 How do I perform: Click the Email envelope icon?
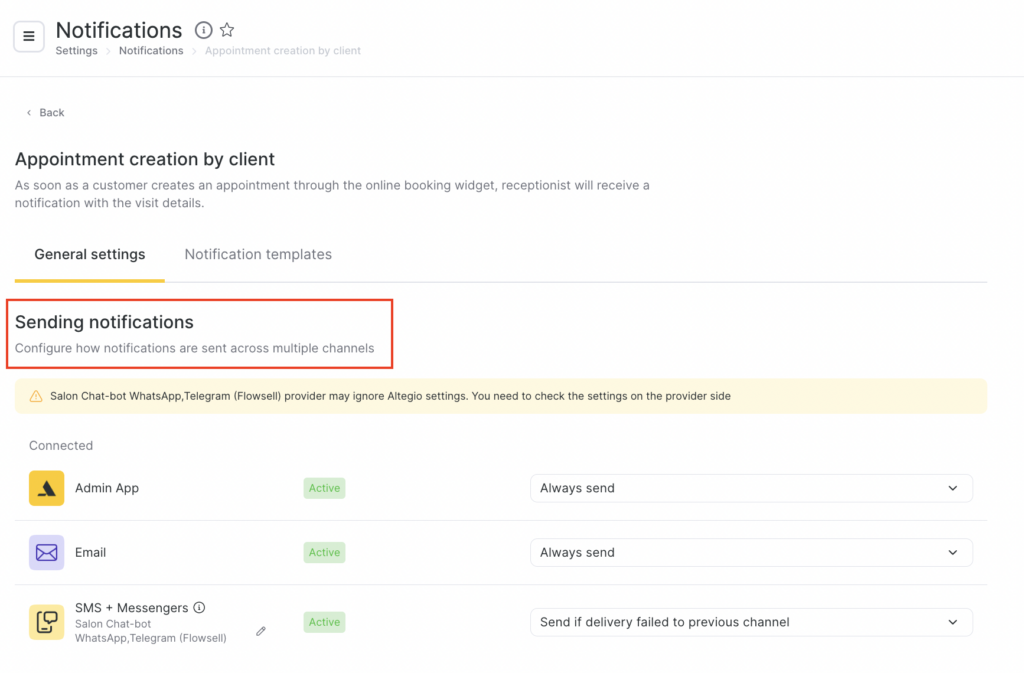(46, 552)
